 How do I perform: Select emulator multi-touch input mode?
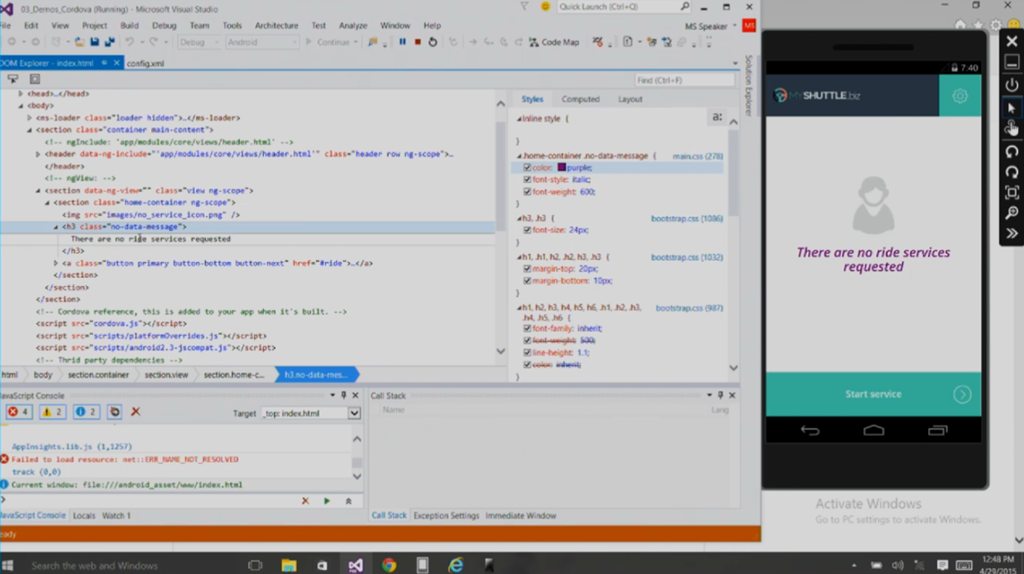click(1012, 129)
